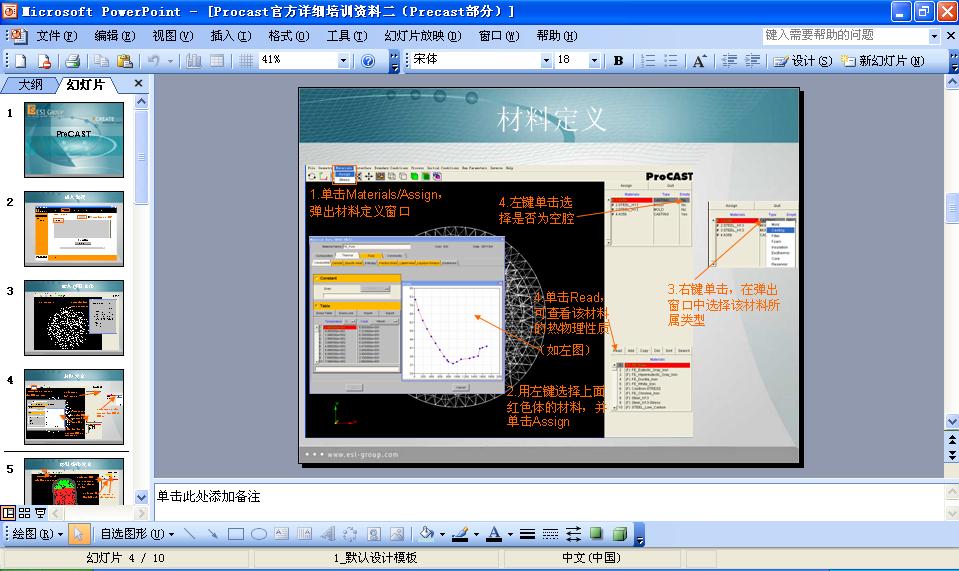This screenshot has height=571, width=959.
Task: Insert a horizontal text box
Action: (281, 534)
